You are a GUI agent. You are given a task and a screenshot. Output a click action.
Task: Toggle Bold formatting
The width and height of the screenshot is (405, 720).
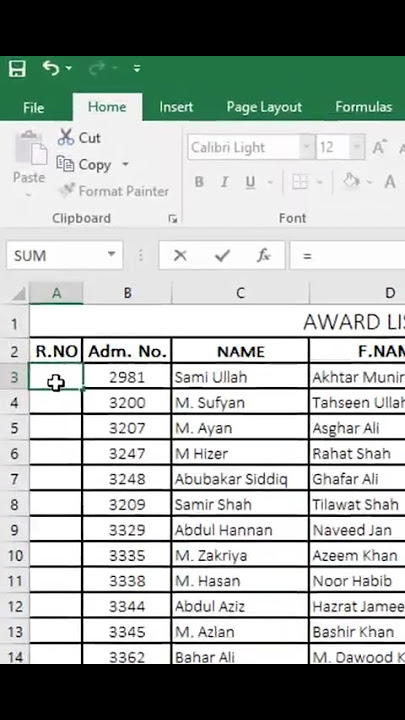point(199,182)
